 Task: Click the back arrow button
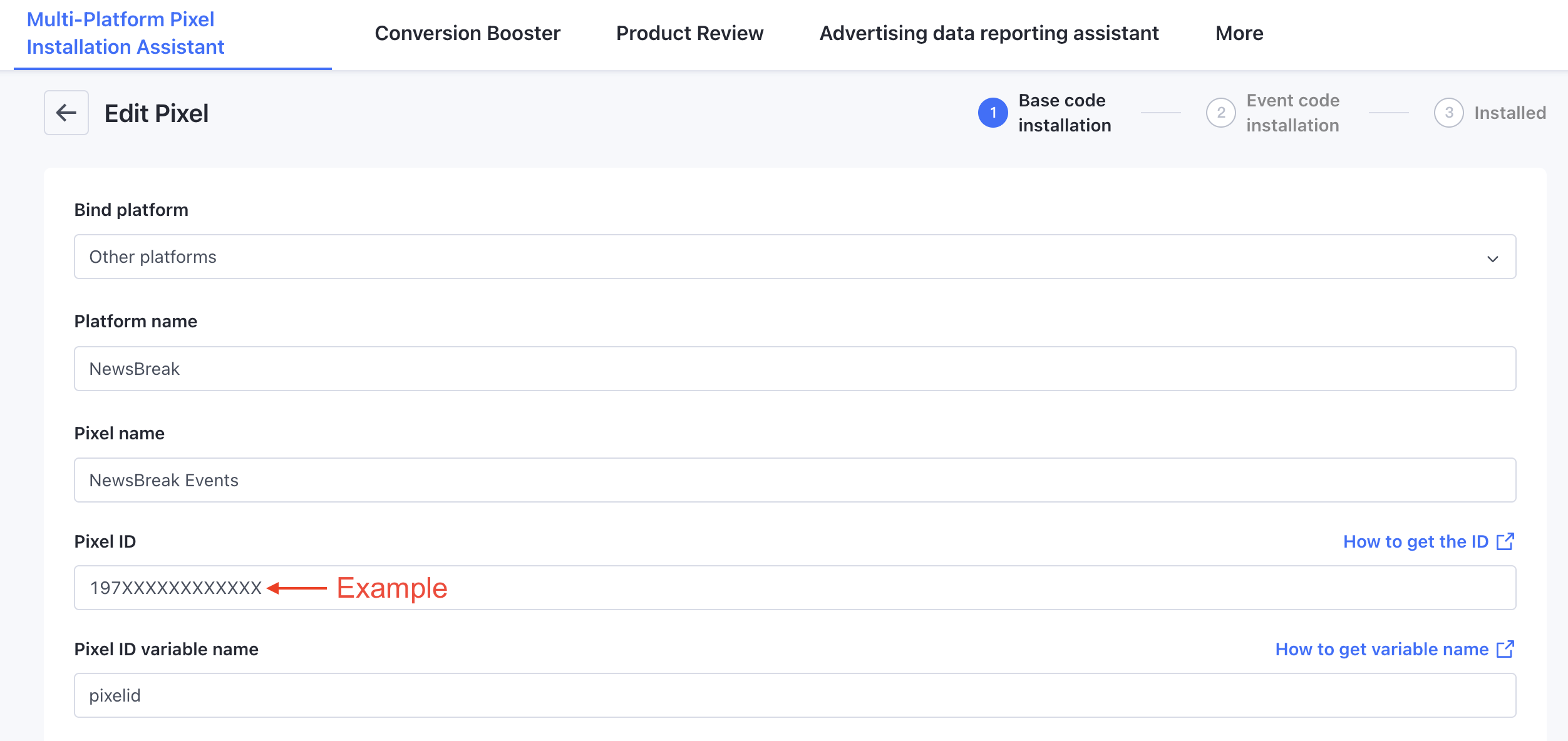coord(66,113)
